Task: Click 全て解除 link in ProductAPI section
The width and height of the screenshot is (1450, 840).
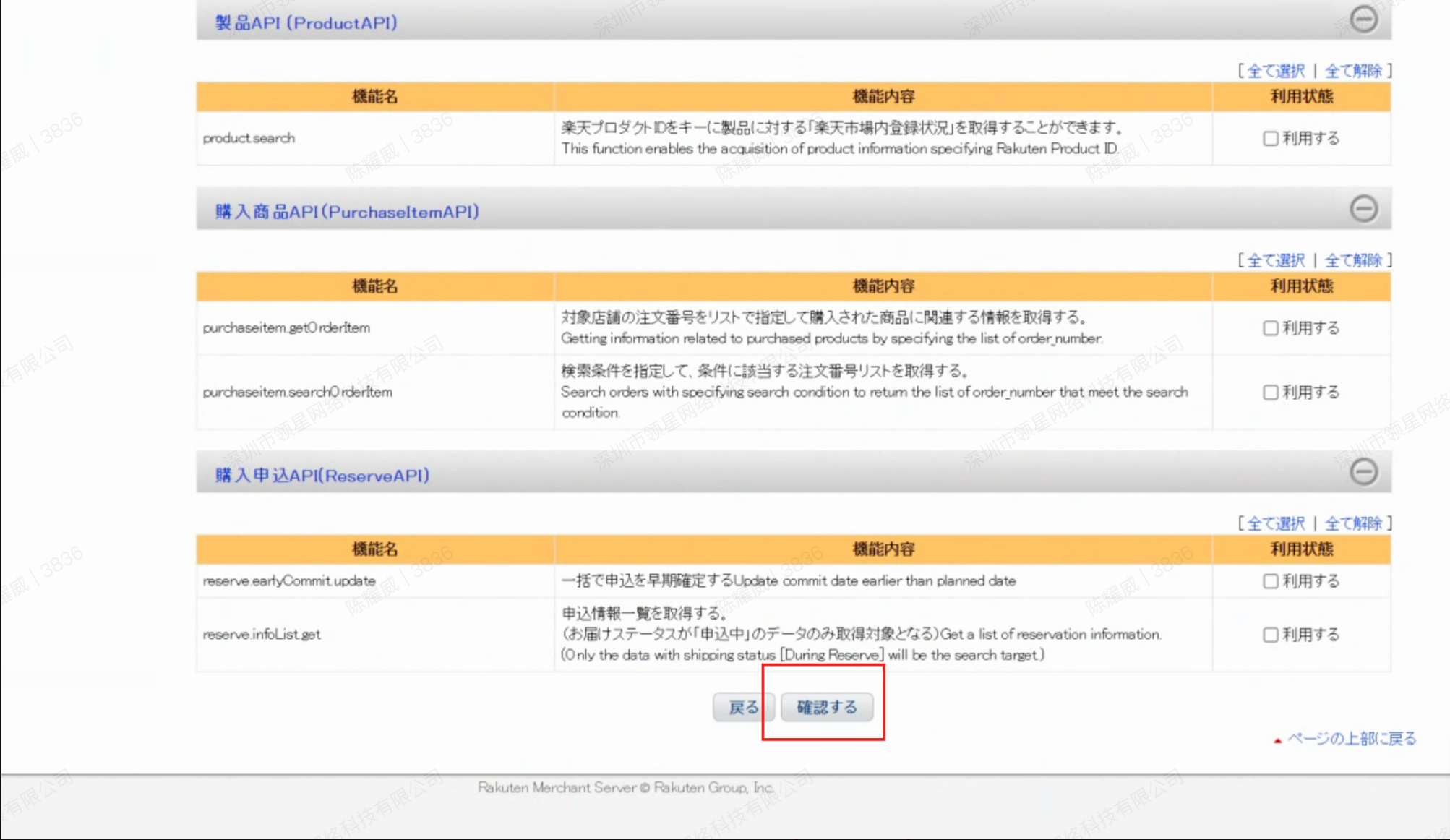Action: coord(1353,71)
